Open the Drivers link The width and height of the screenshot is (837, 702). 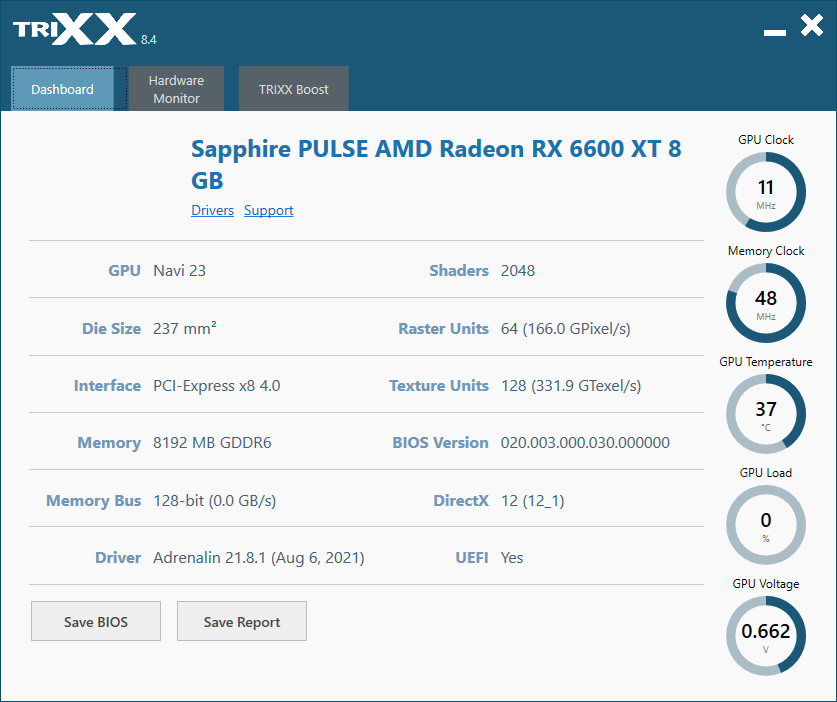point(212,210)
